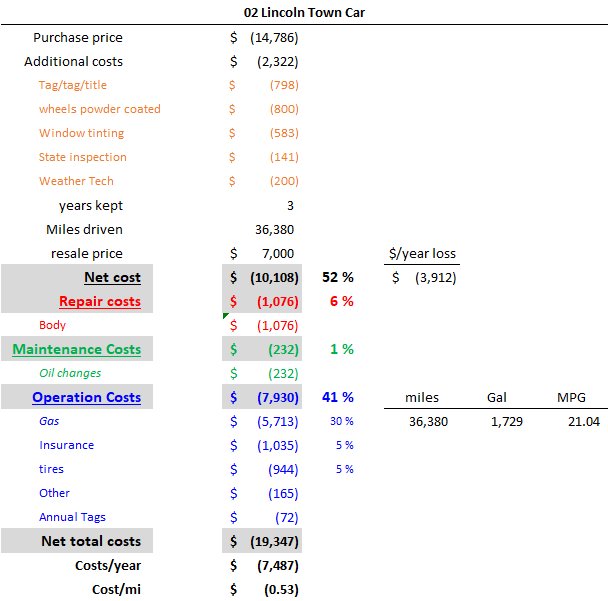Select the Other value (165)
The width and height of the screenshot is (608, 601).
283,494
